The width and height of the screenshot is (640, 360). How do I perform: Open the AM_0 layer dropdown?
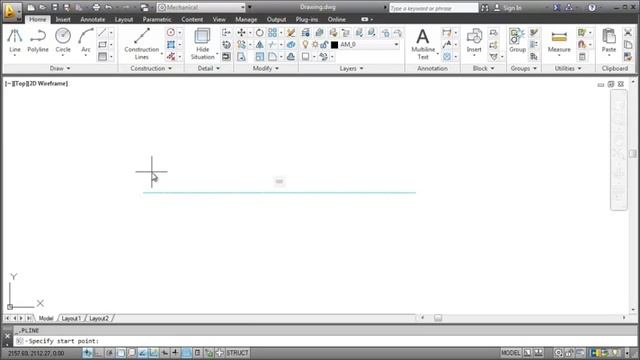point(396,44)
